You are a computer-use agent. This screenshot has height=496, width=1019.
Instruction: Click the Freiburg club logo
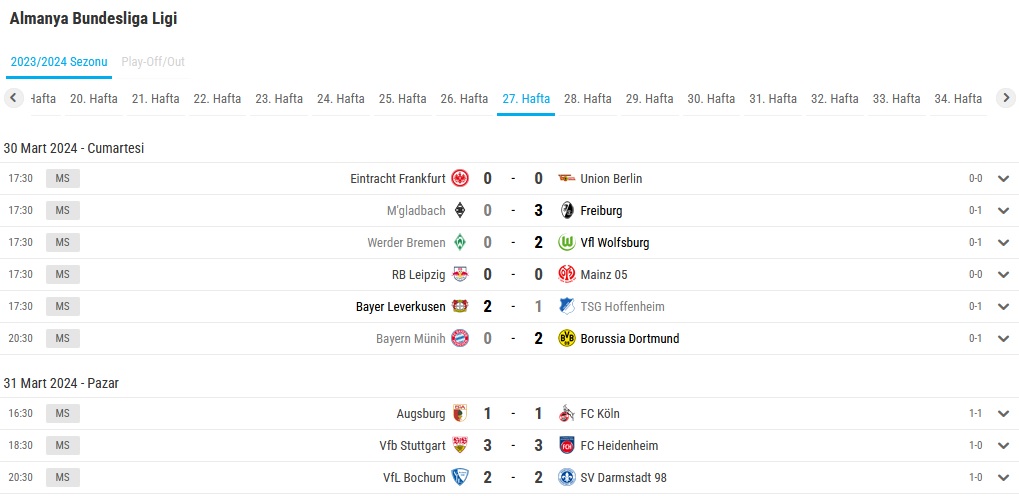click(567, 211)
